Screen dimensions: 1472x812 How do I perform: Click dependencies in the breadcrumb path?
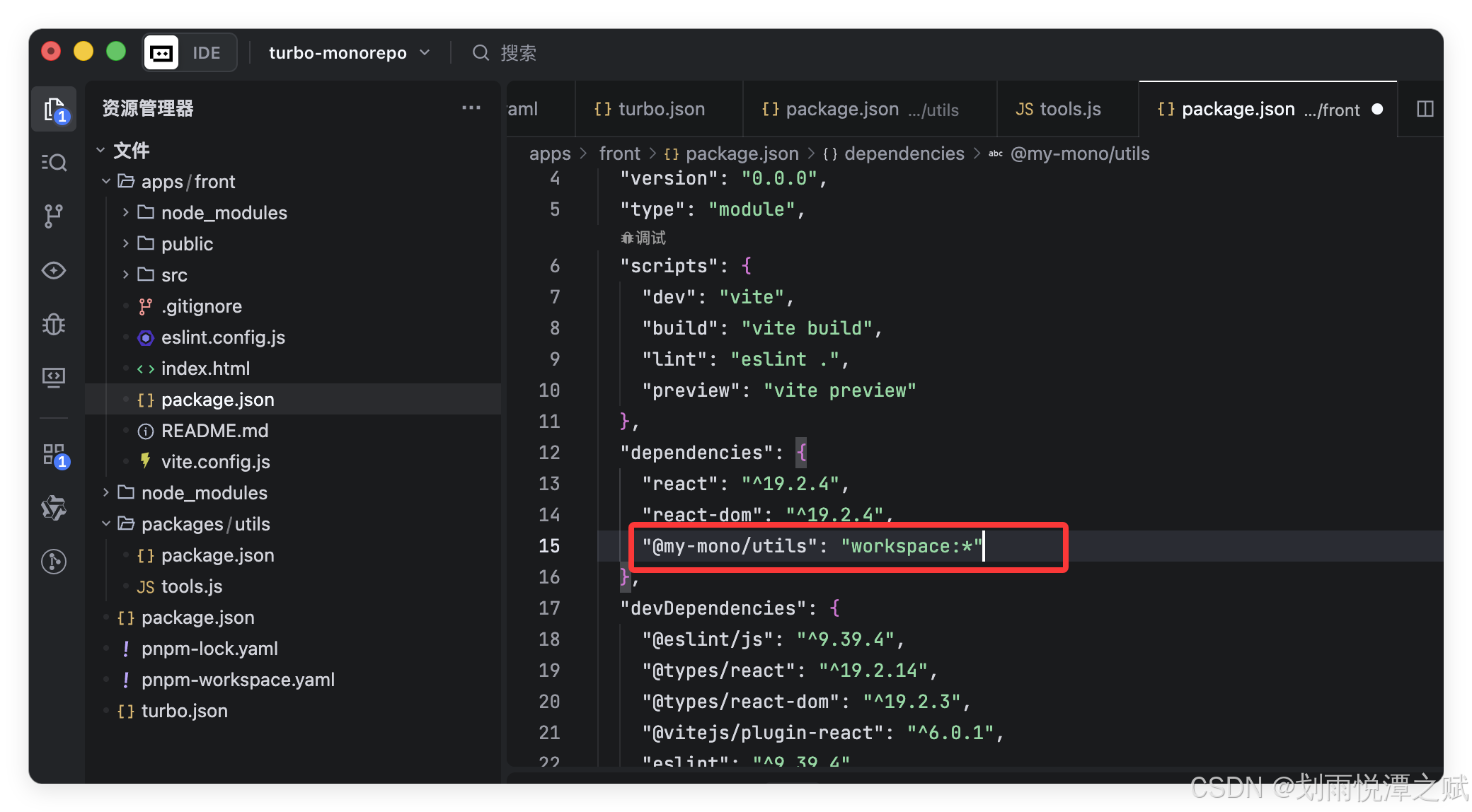(x=904, y=153)
